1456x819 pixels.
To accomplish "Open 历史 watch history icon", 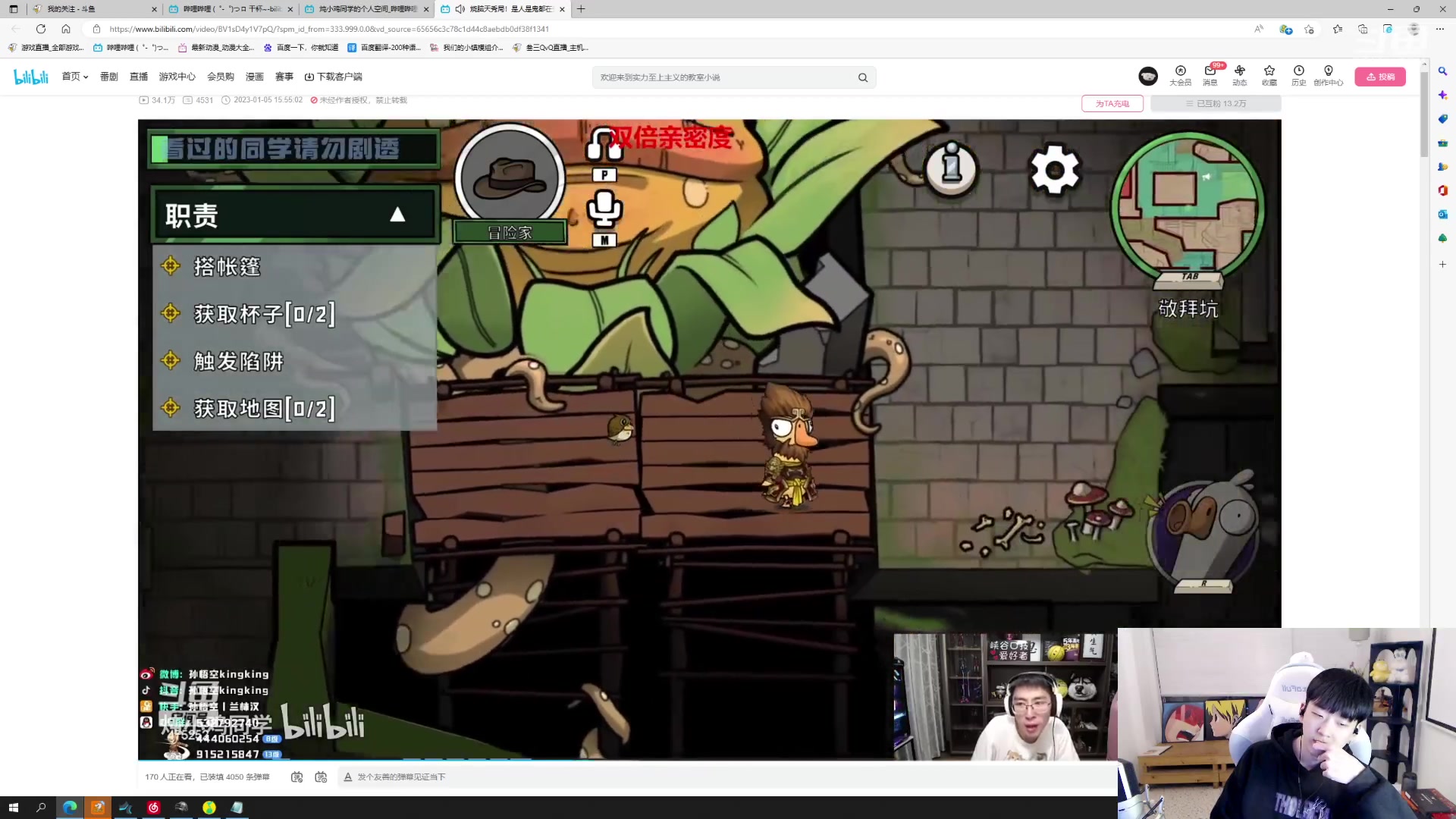I will [1299, 76].
